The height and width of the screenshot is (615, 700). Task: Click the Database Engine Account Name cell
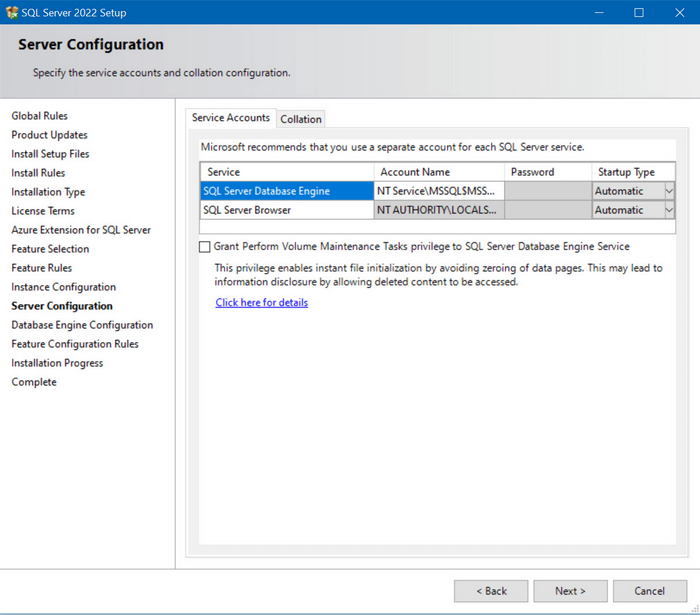point(438,191)
